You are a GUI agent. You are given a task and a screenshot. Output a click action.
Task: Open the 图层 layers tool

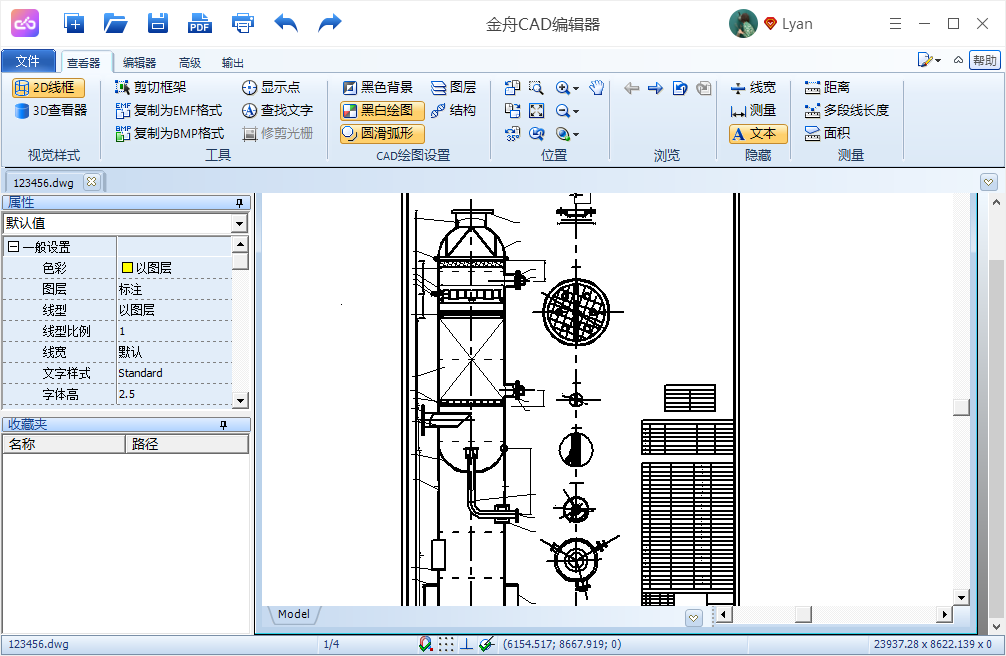[x=453, y=88]
